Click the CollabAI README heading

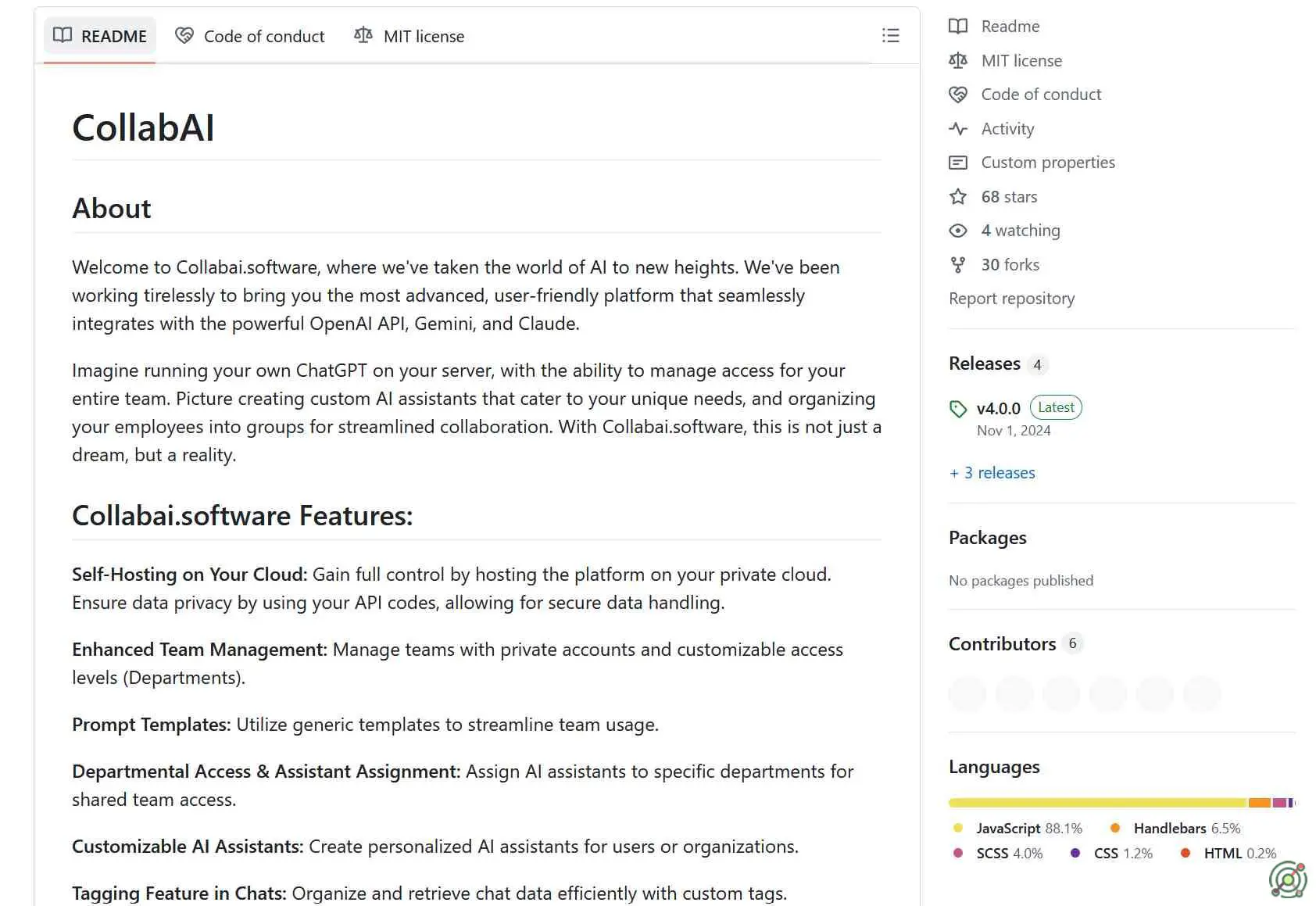143,127
